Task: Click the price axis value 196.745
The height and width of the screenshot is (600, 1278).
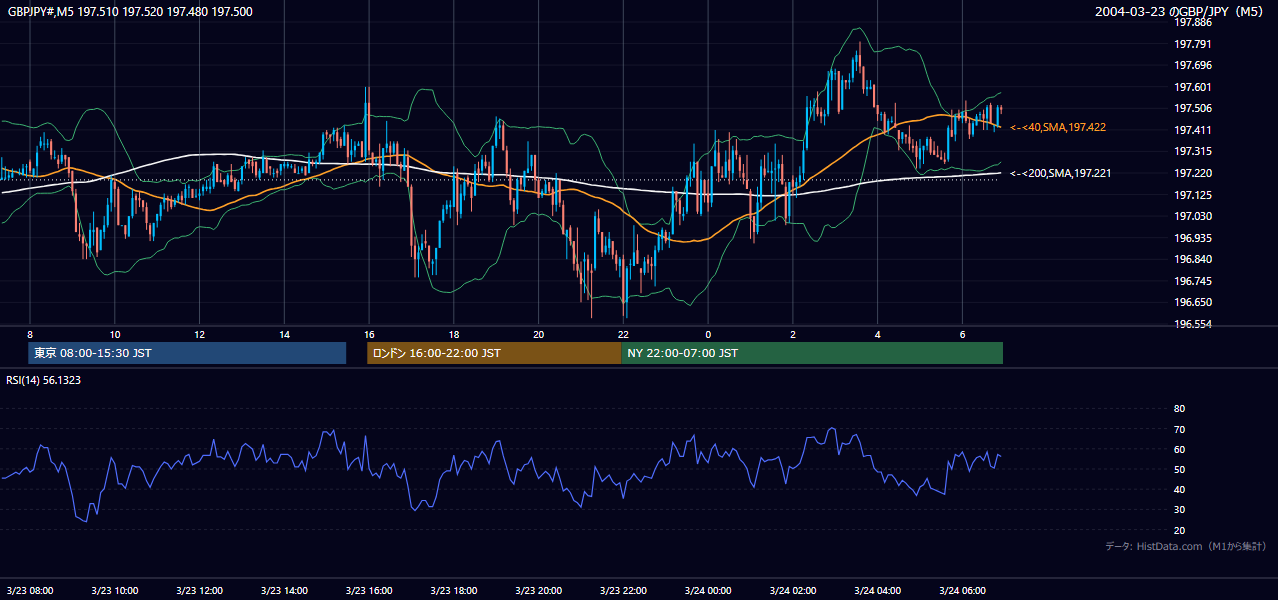Action: click(x=1192, y=281)
